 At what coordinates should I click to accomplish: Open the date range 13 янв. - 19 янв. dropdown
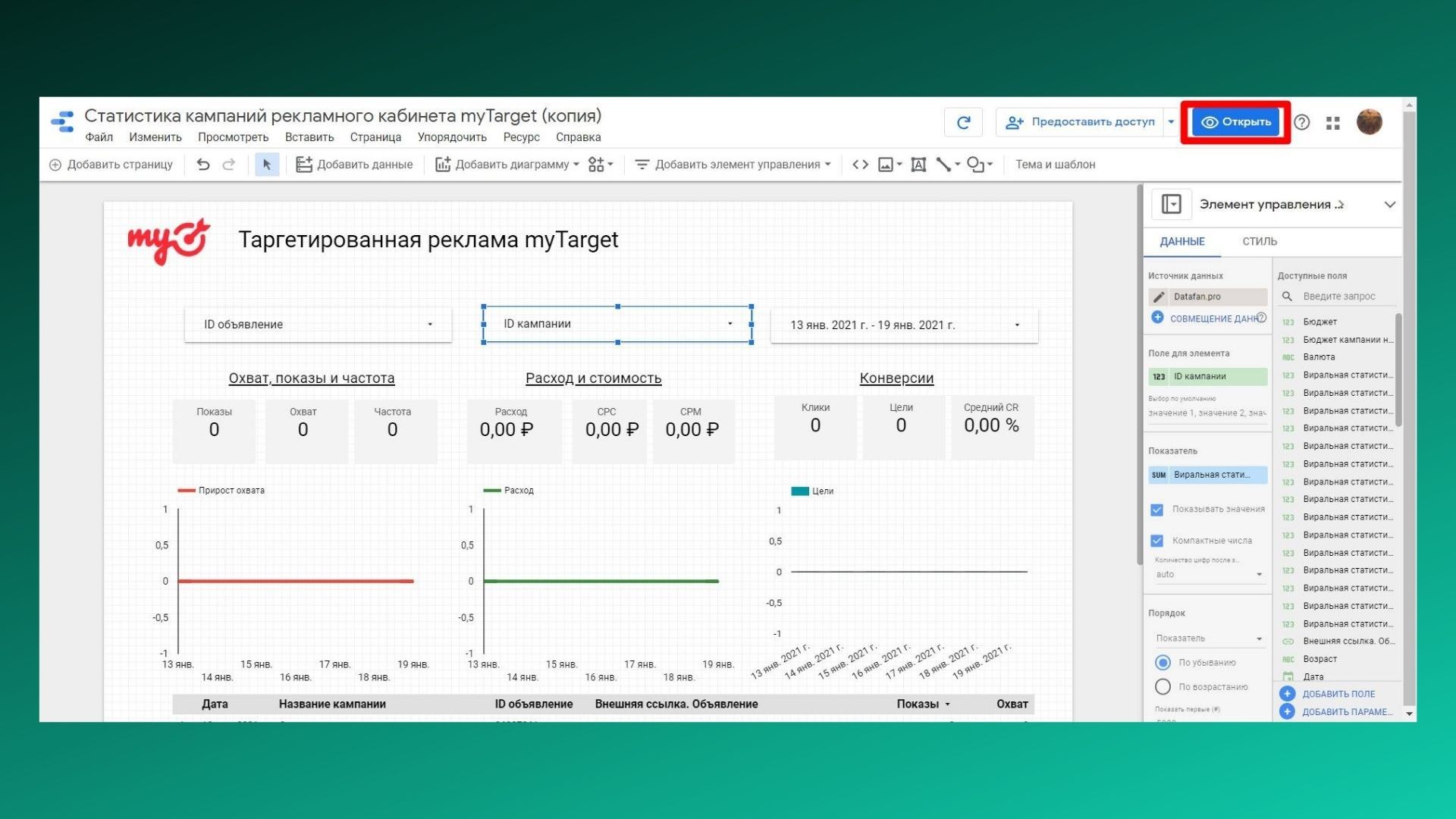click(x=904, y=325)
